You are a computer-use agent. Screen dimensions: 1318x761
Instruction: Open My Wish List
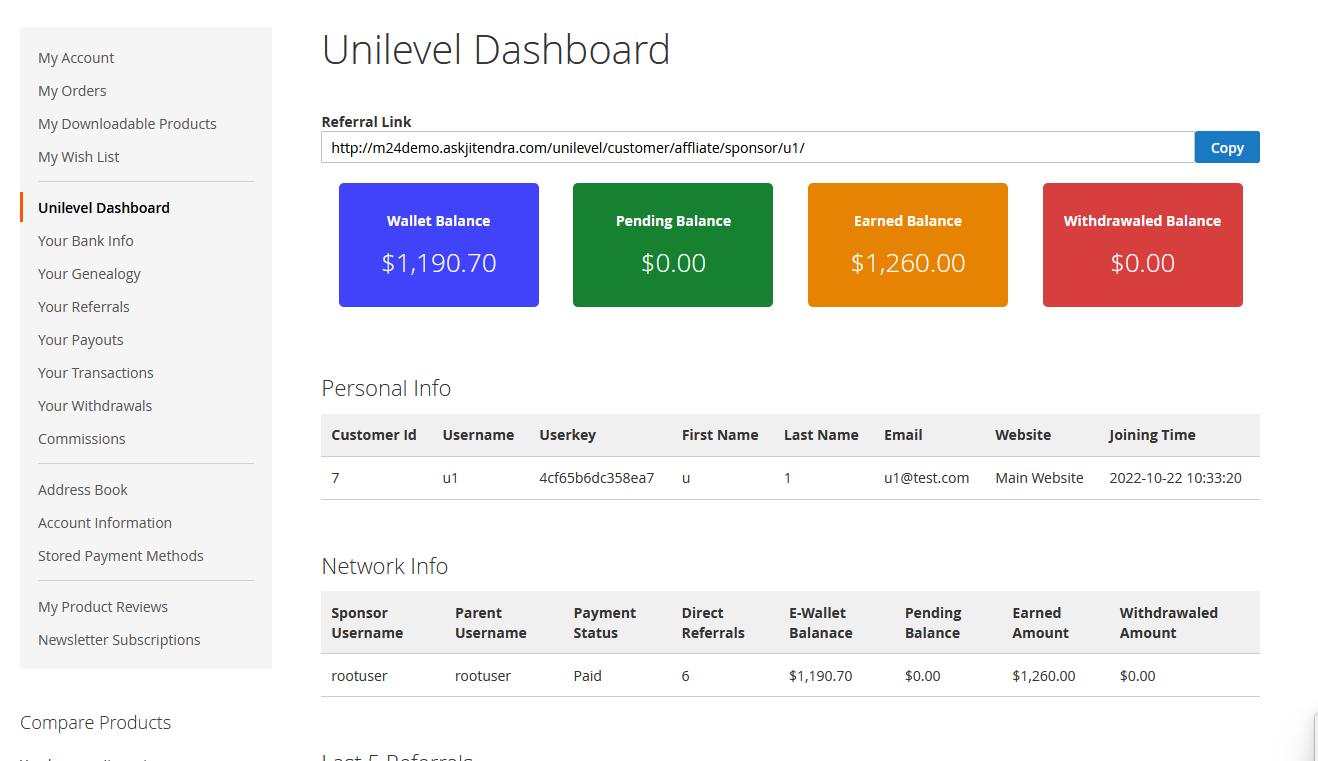pyautogui.click(x=79, y=157)
